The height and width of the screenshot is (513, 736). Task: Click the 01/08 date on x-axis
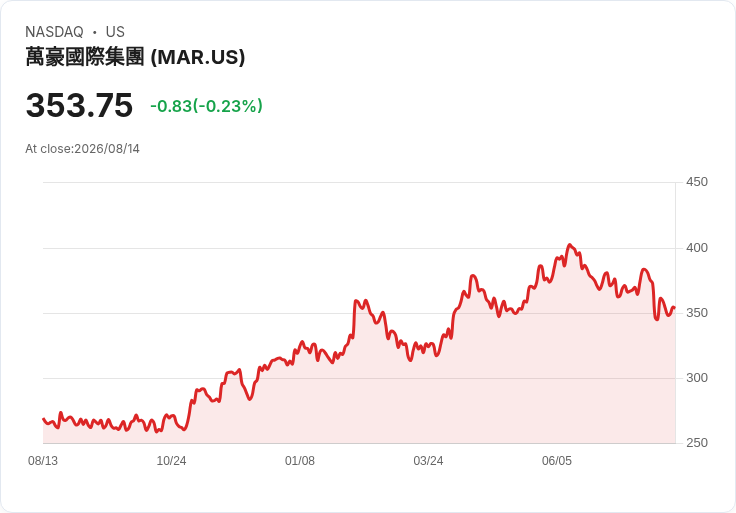299,461
